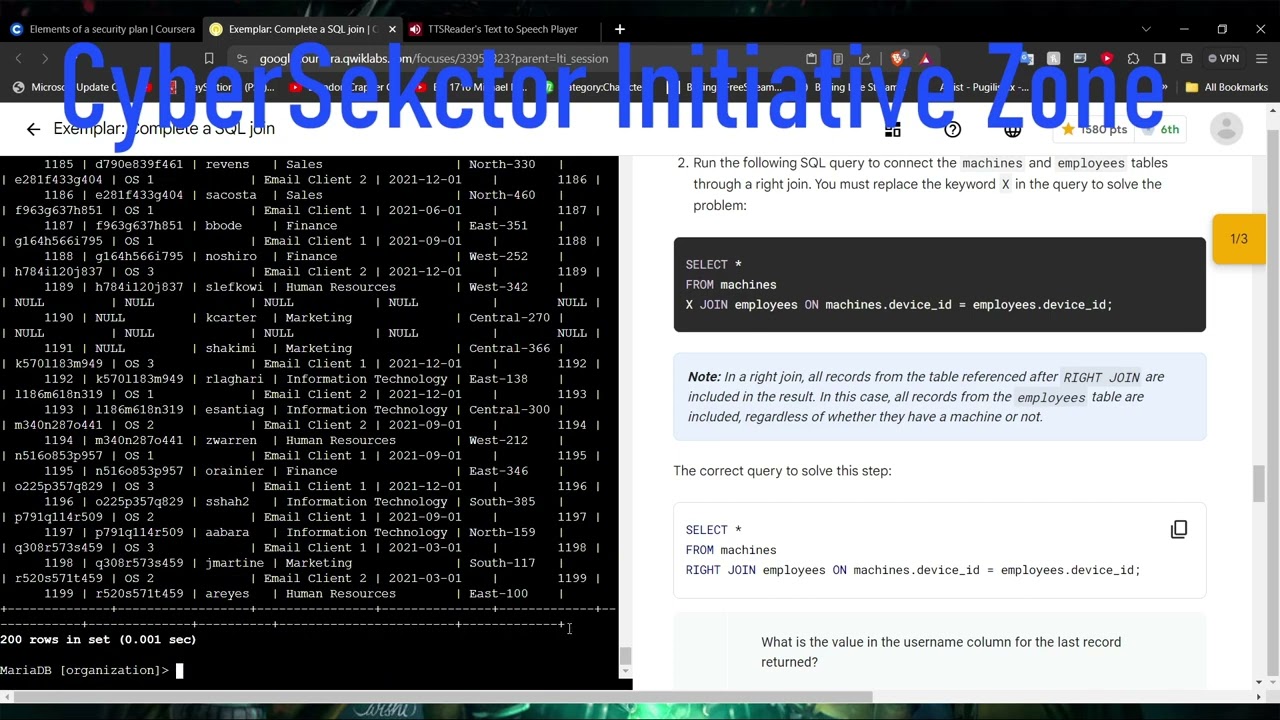Open the language globe icon
This screenshot has width=1280, height=720.
tap(1013, 129)
